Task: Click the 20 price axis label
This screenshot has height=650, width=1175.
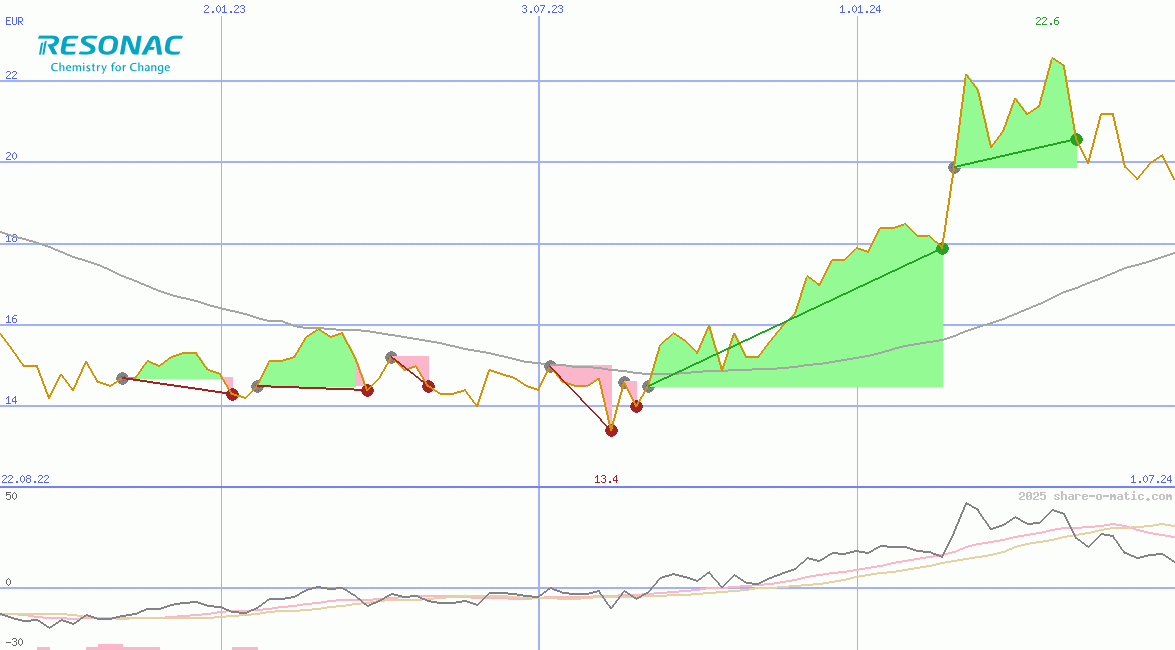Action: pos(11,157)
